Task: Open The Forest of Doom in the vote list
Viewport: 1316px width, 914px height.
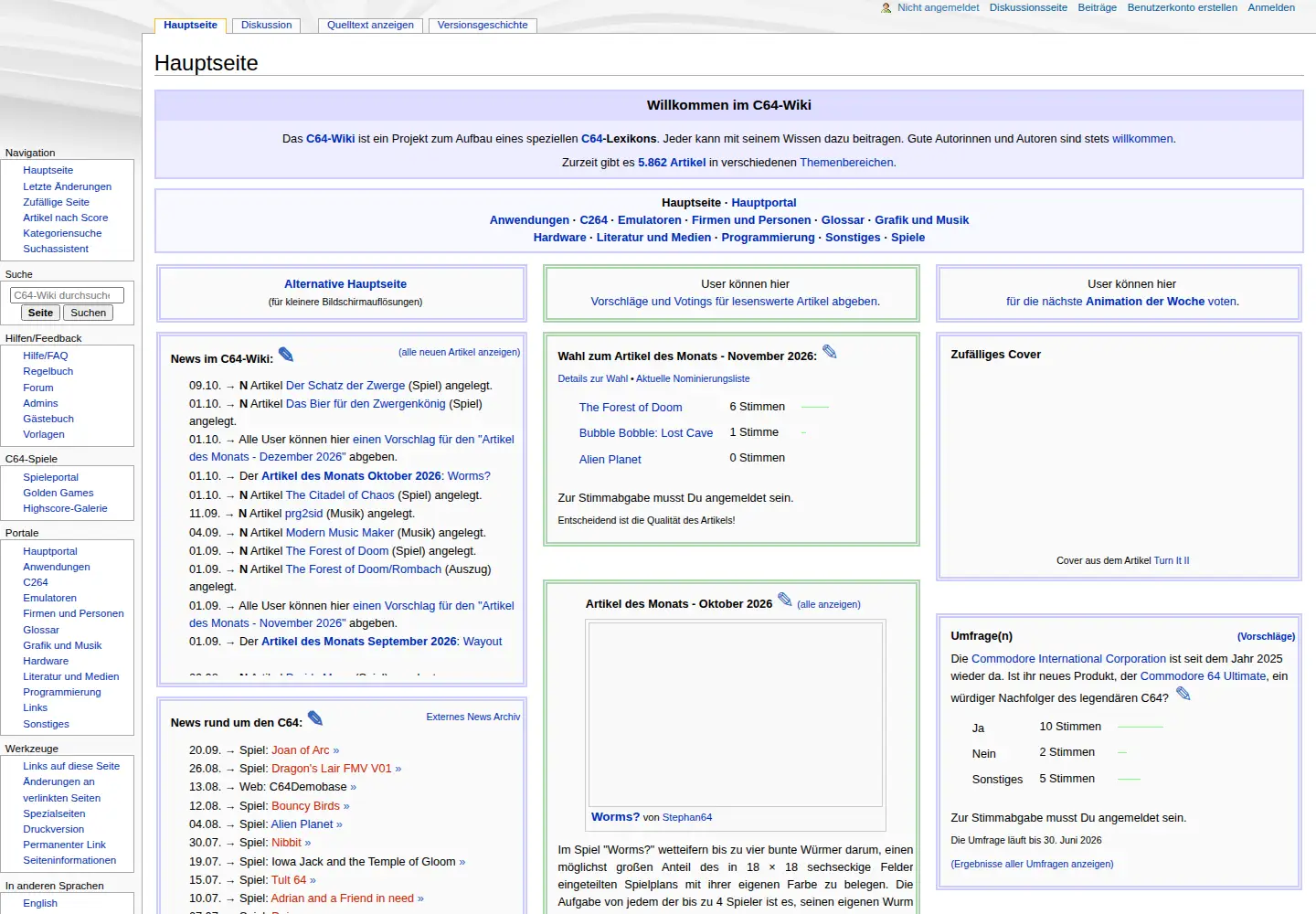Action: (631, 408)
